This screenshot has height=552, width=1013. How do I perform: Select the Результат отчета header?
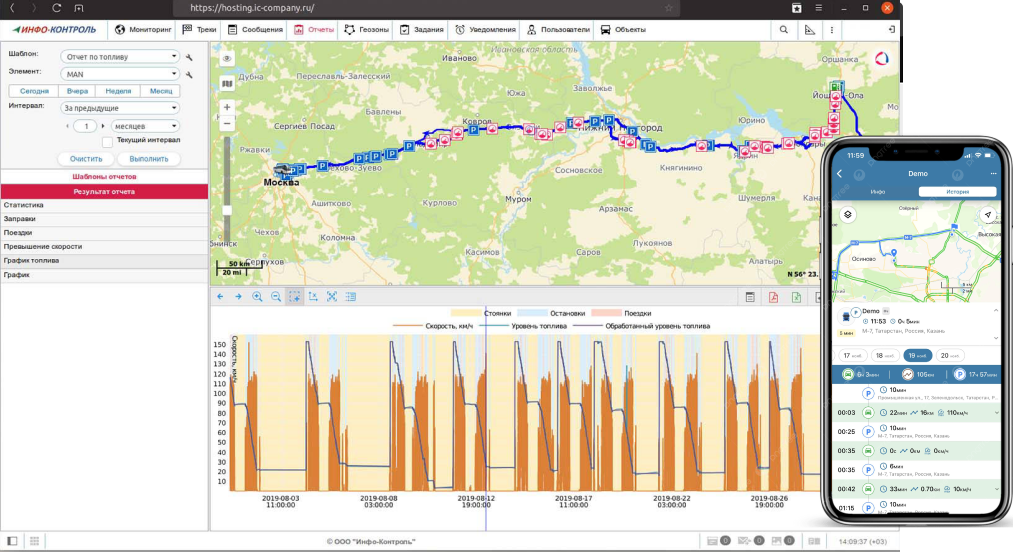[104, 191]
